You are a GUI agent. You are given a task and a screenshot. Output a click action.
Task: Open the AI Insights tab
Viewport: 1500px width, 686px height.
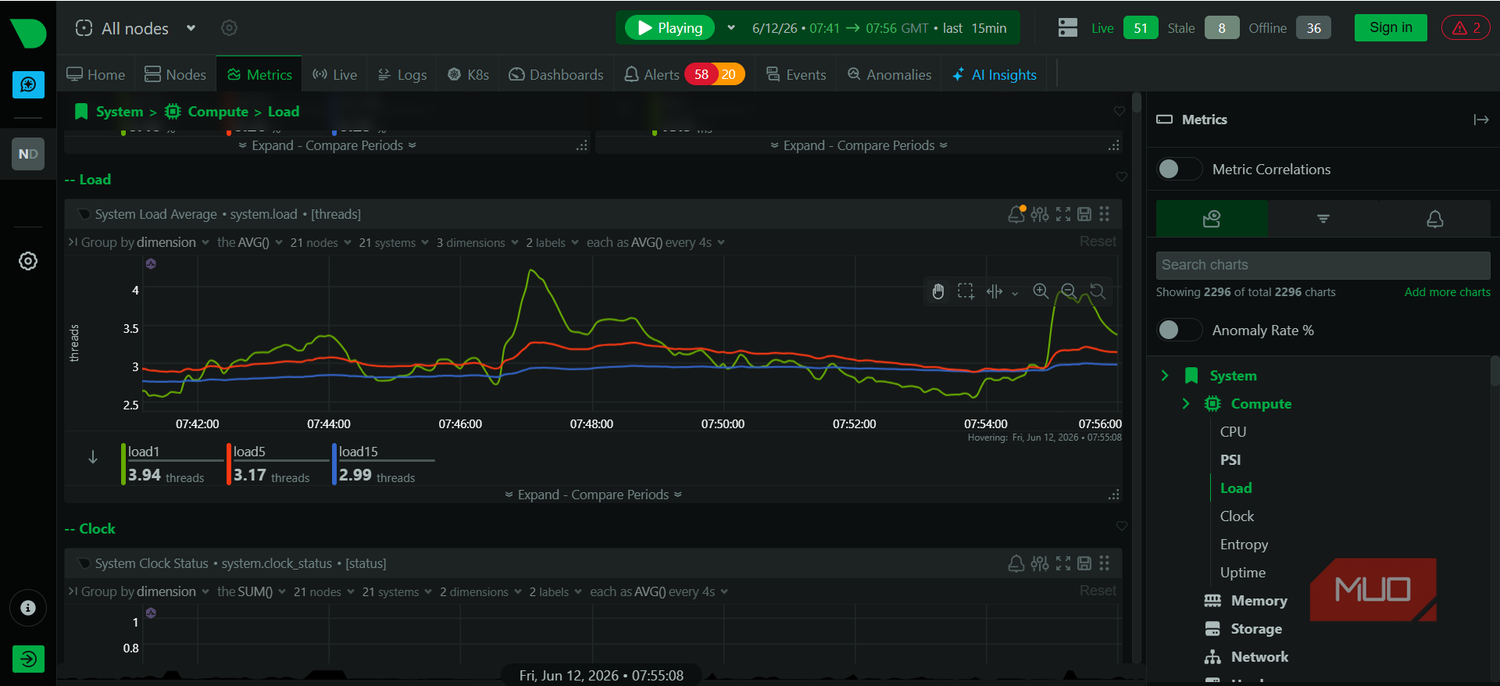pyautogui.click(x=994, y=74)
